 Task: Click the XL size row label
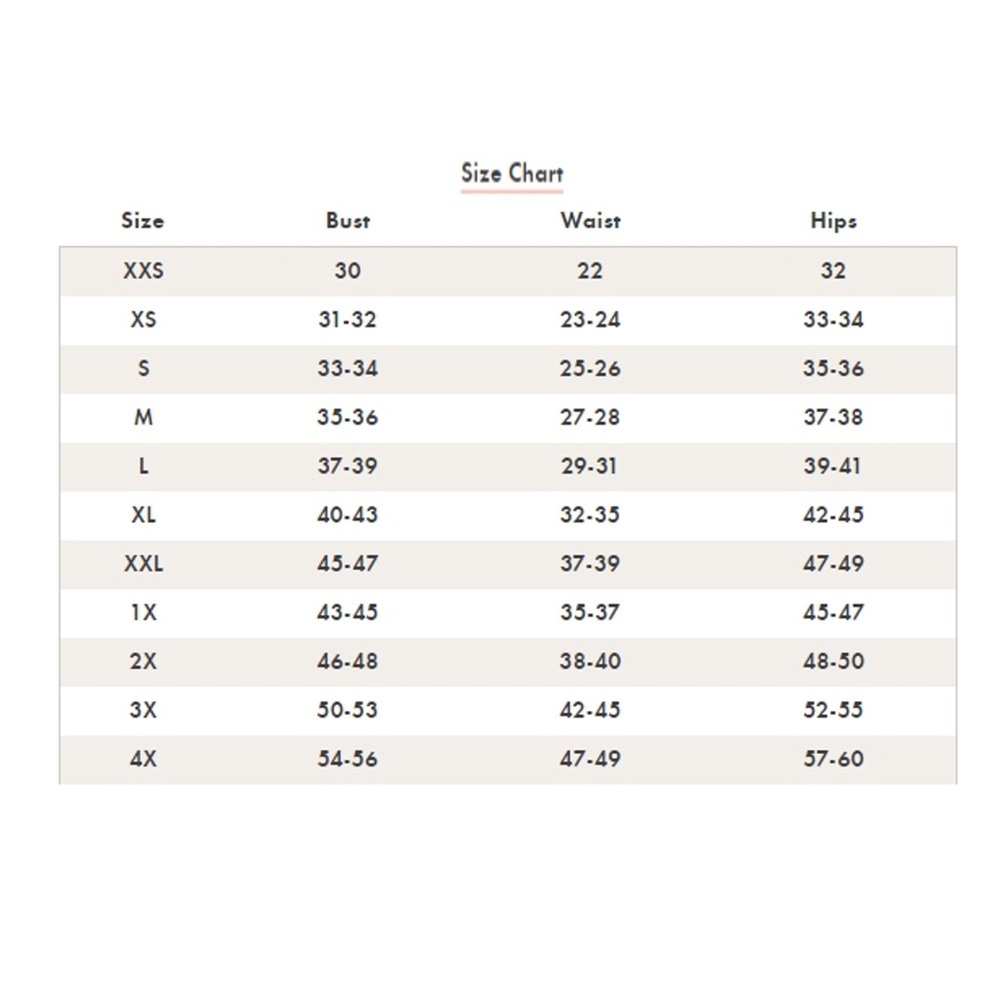coord(143,515)
